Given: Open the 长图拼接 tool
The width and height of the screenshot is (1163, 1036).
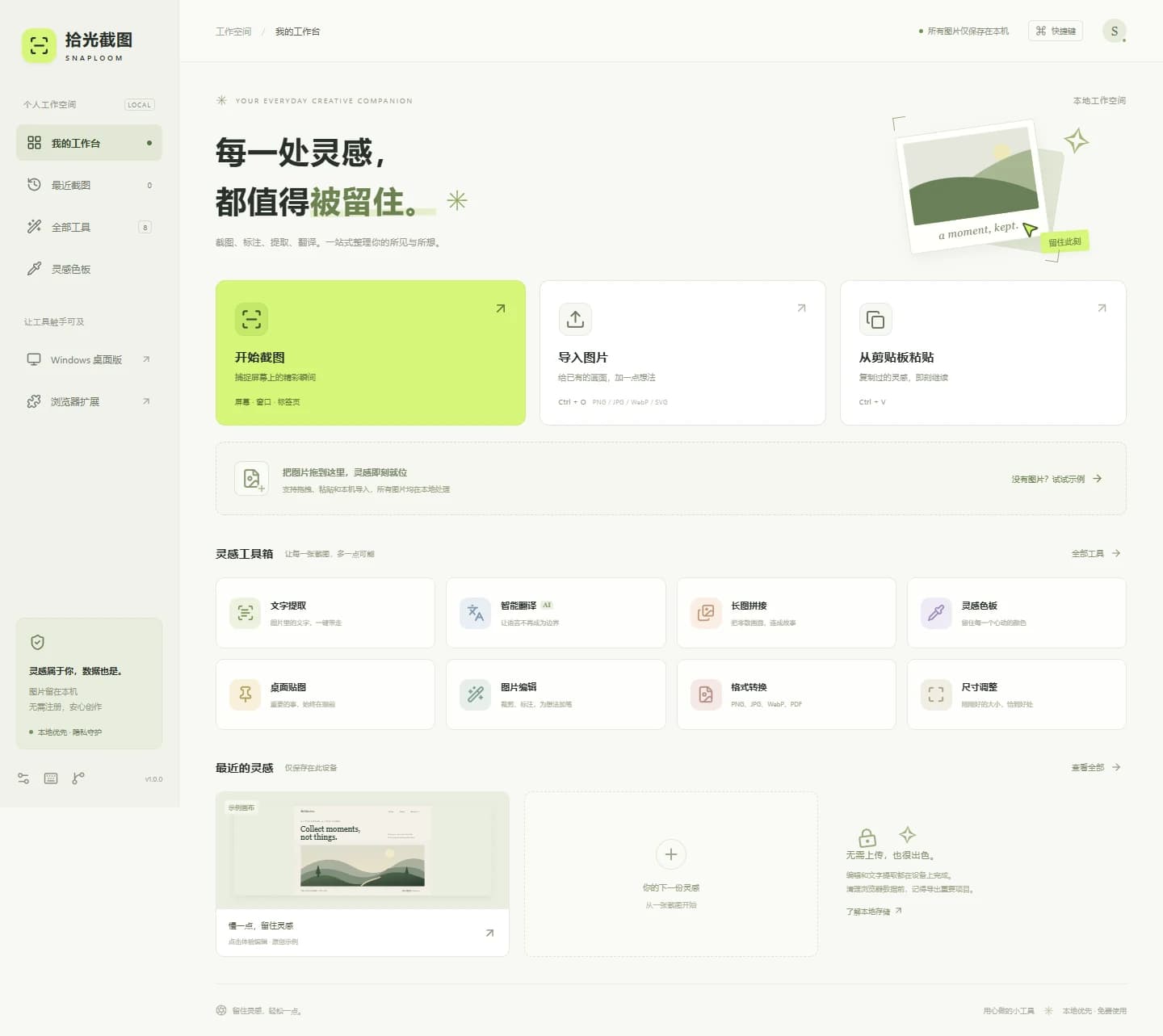Looking at the screenshot, I should 787,613.
